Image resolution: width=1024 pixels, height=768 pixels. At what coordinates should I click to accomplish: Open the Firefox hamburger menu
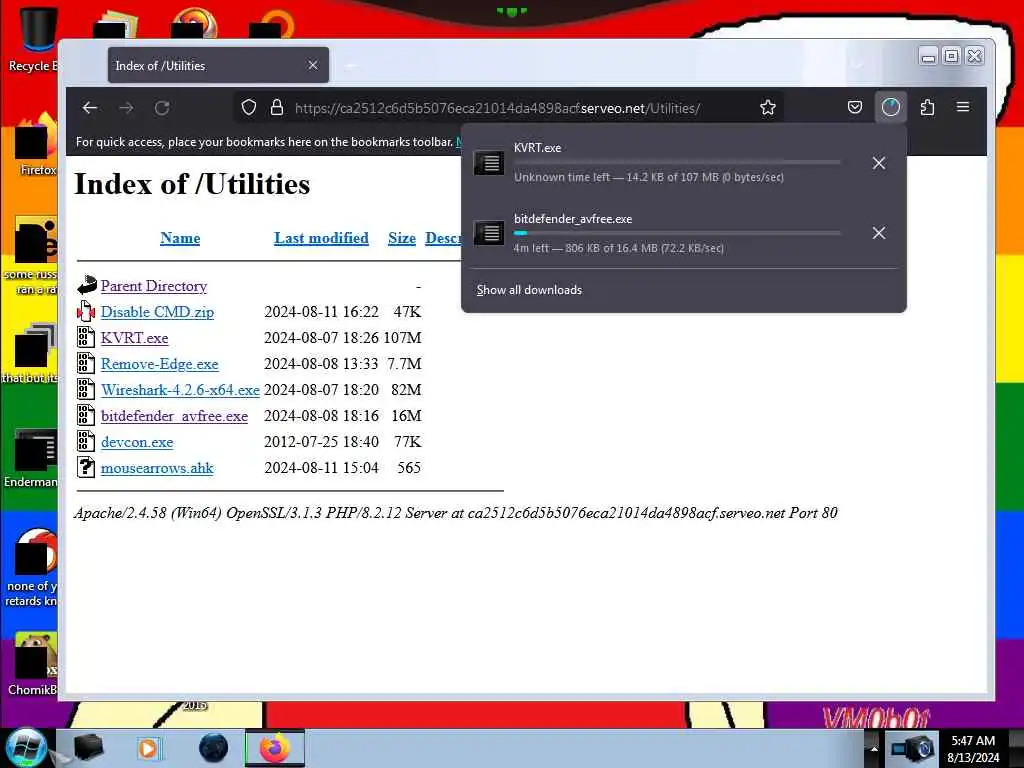pyautogui.click(x=963, y=107)
